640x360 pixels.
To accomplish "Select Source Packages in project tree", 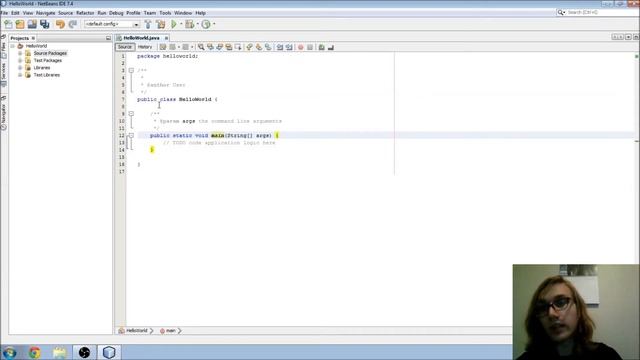I will pyautogui.click(x=50, y=53).
